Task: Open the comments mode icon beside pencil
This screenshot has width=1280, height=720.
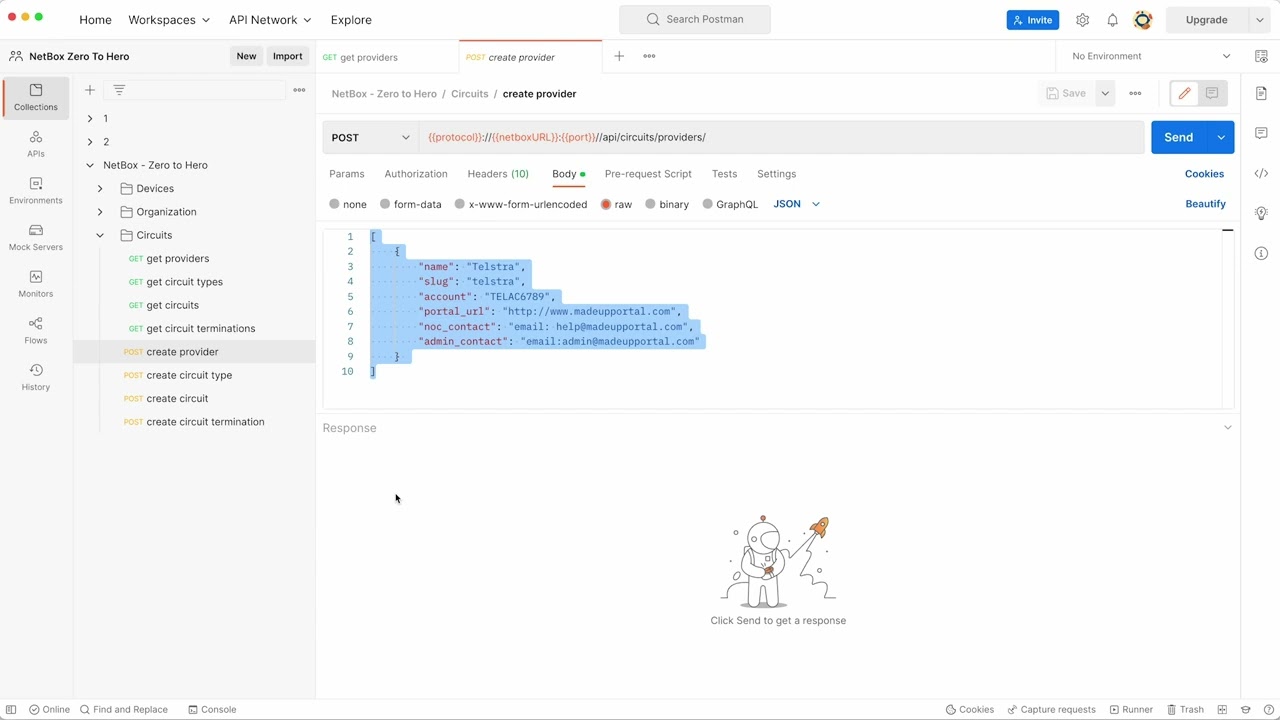Action: coord(1212,93)
